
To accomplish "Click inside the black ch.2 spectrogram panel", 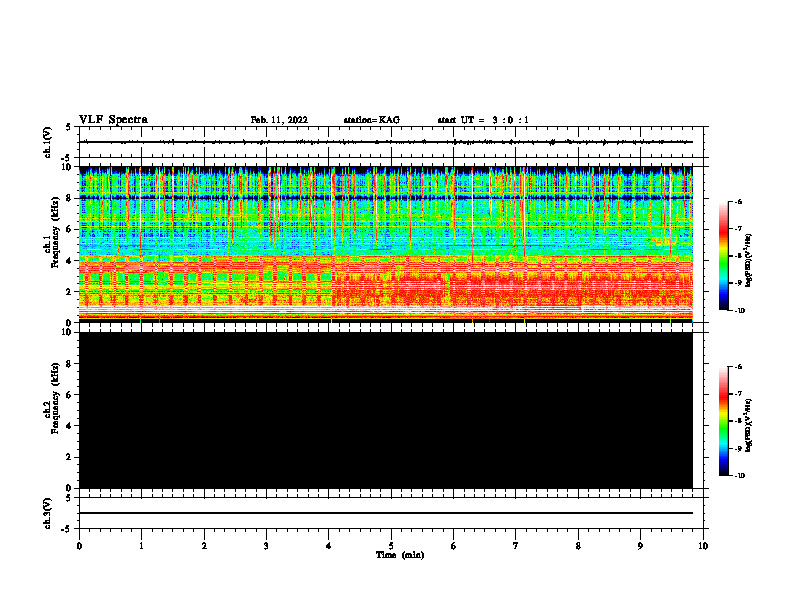I will click(385, 410).
